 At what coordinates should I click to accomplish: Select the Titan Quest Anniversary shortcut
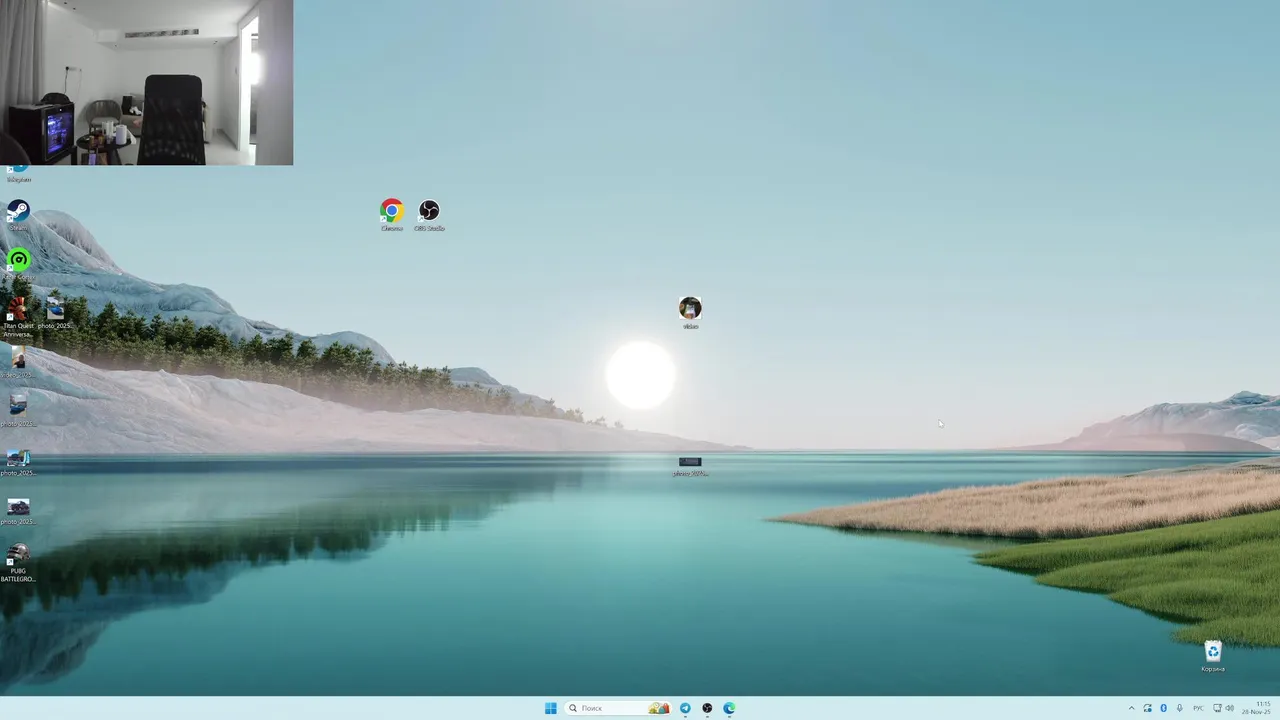coord(18,318)
